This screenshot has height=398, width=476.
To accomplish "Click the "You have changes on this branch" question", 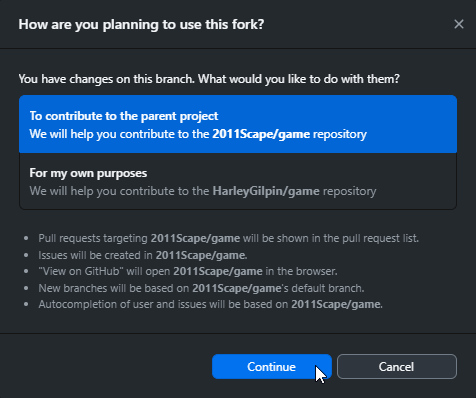I will tap(209, 79).
